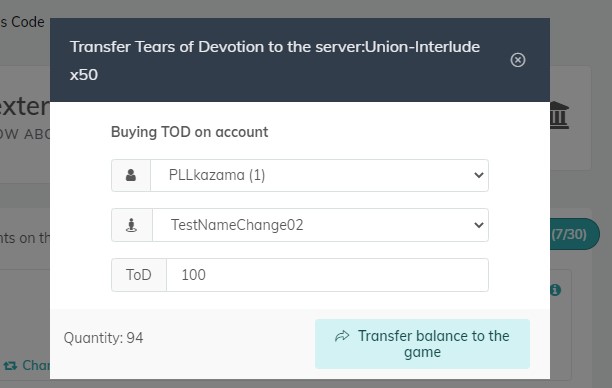Click the (7/30) teal badge button
The width and height of the screenshot is (612, 388).
point(575,234)
